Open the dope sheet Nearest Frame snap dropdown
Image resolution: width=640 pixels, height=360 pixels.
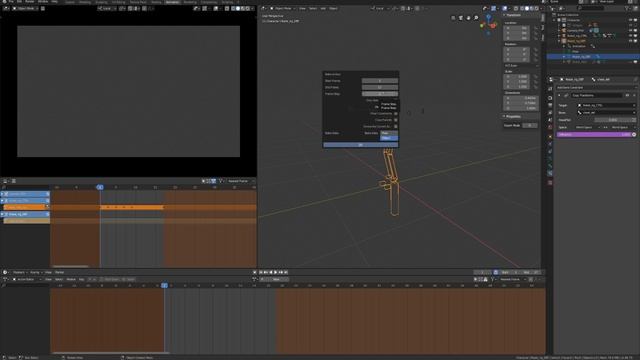point(512,279)
